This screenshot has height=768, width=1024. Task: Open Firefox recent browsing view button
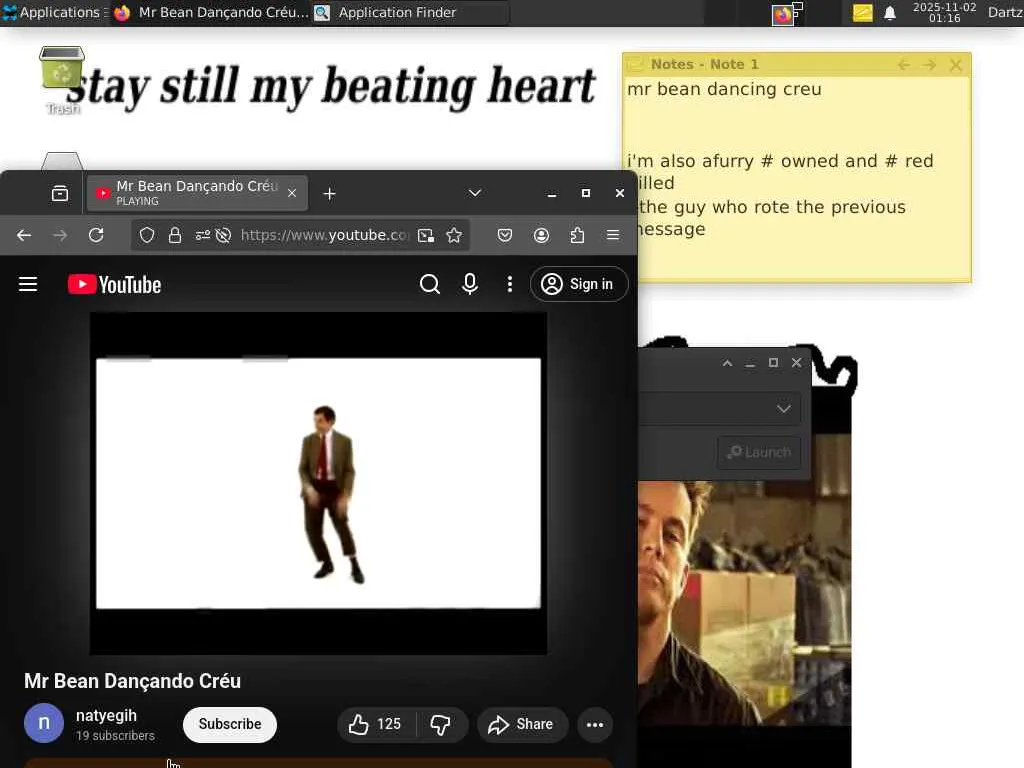[x=59, y=193]
